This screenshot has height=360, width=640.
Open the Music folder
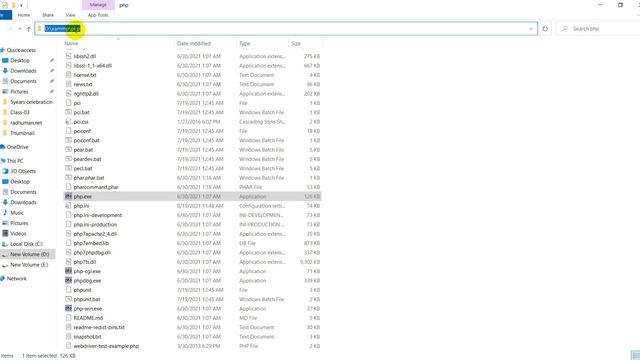tap(17, 213)
